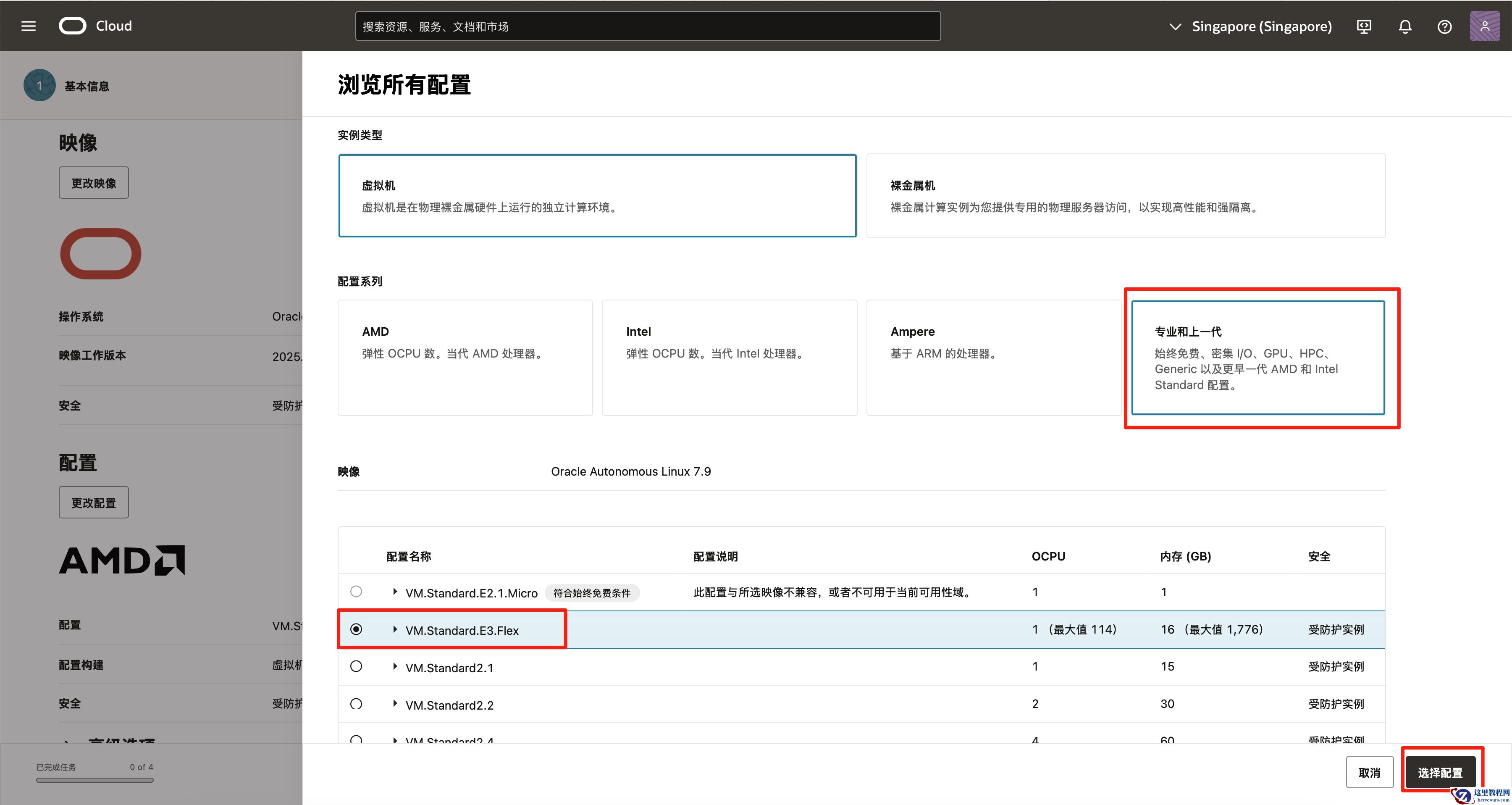Choose the 虚拟机 instance type card

[x=597, y=195]
